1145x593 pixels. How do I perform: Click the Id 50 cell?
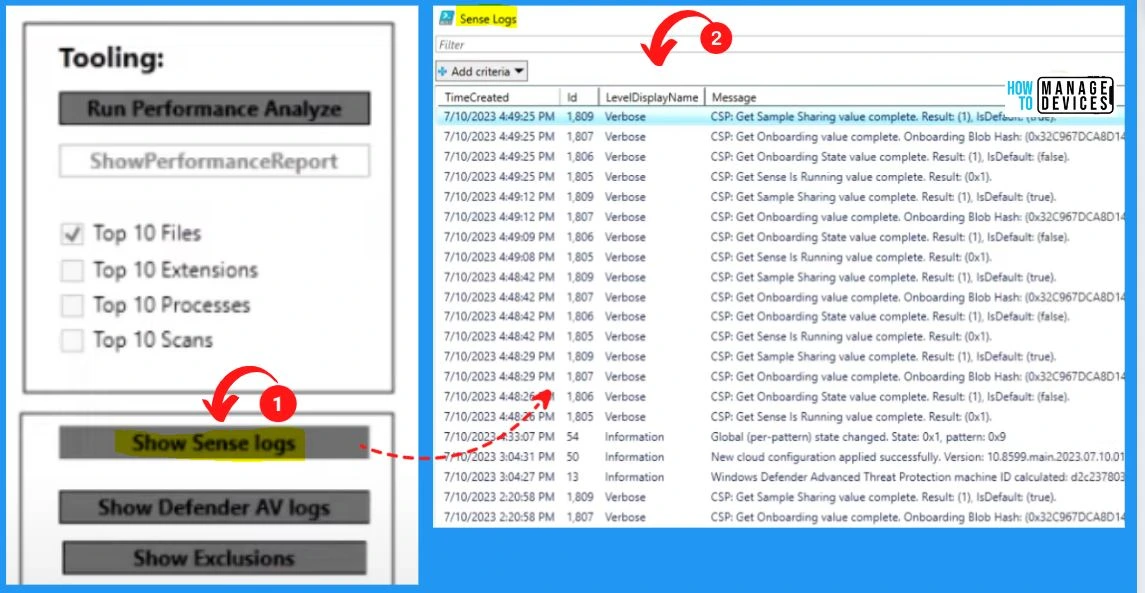point(572,457)
